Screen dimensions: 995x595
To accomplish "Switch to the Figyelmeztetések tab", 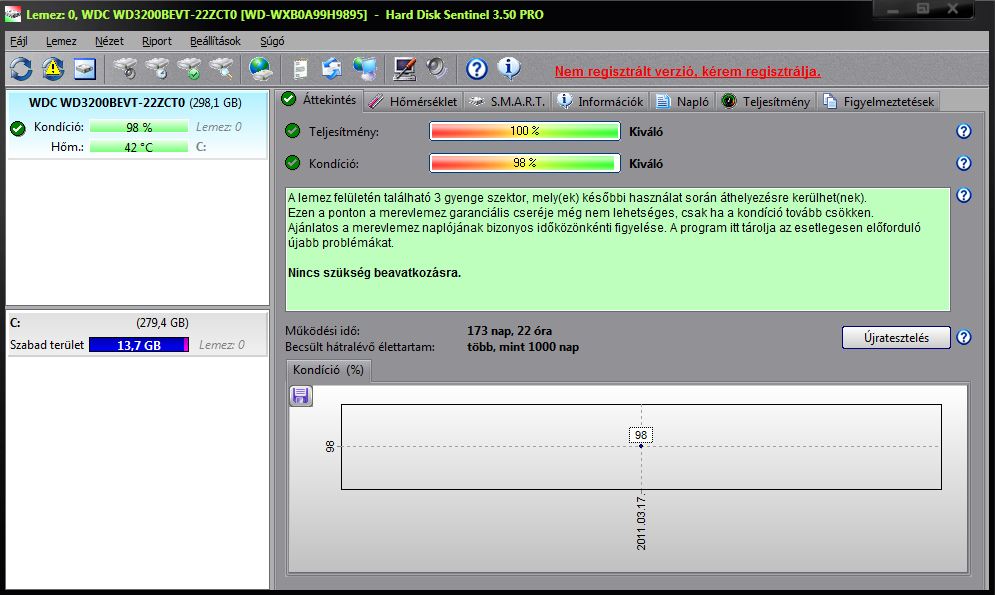I will (879, 101).
